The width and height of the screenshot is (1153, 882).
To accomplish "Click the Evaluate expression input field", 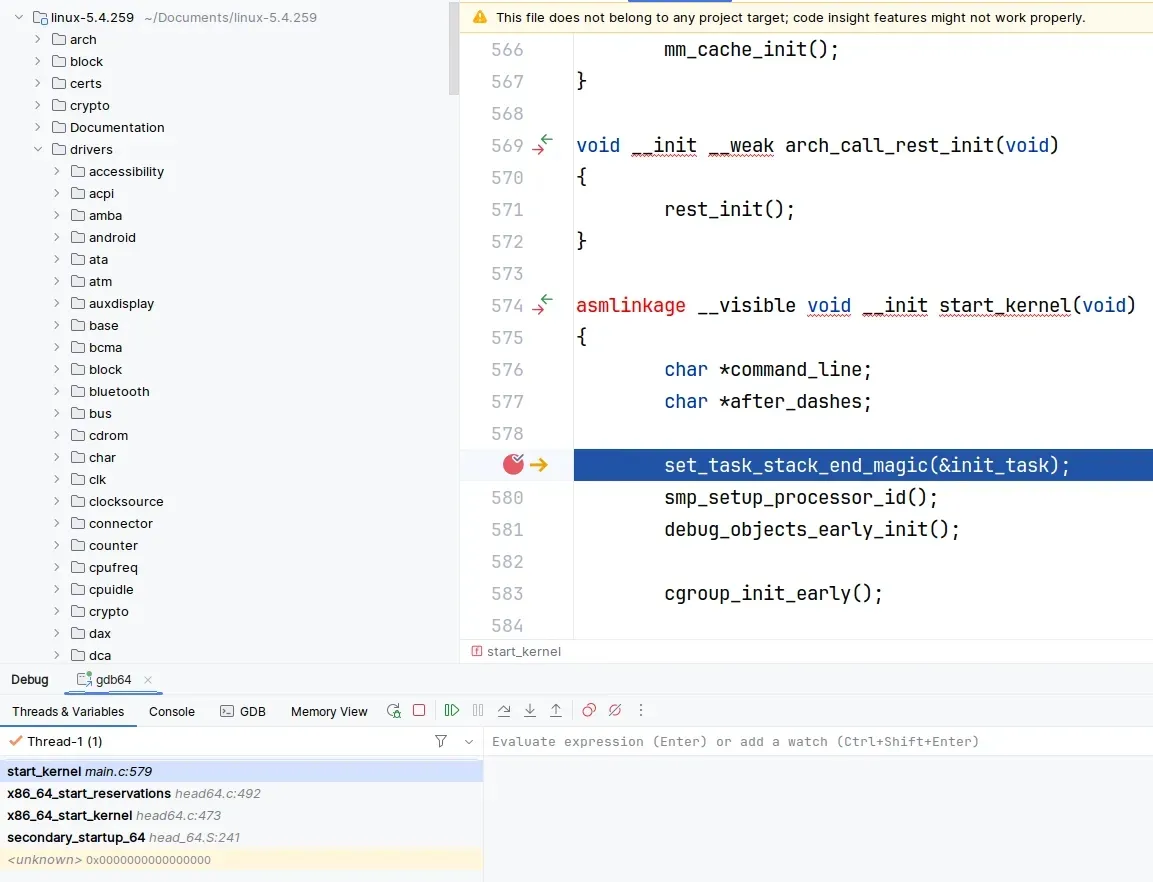I will click(x=818, y=741).
